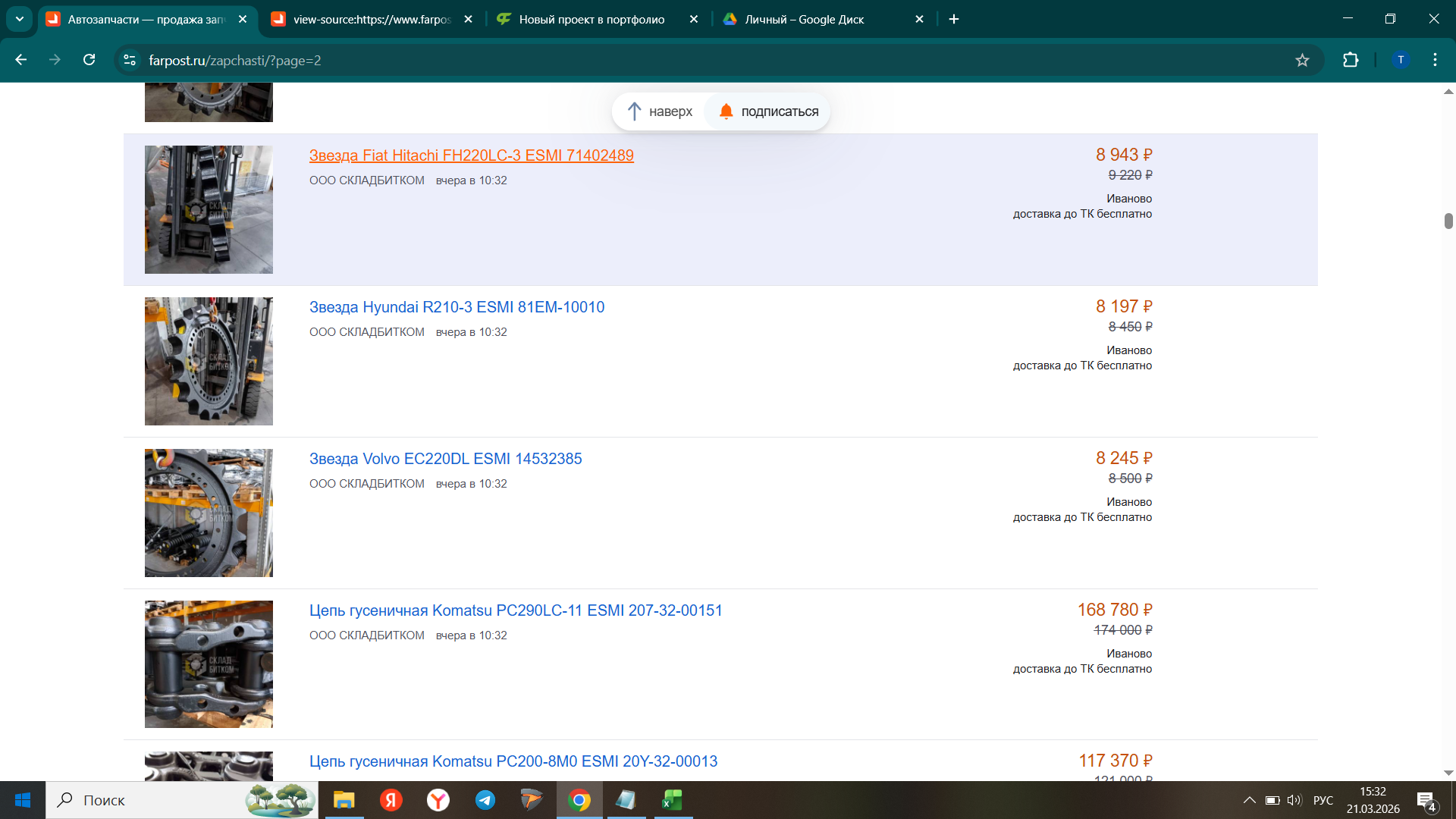Click ООО СКЛАДБИТКОМ in the Fiat Hitachi row
The image size is (1456, 819).
pyautogui.click(x=367, y=180)
